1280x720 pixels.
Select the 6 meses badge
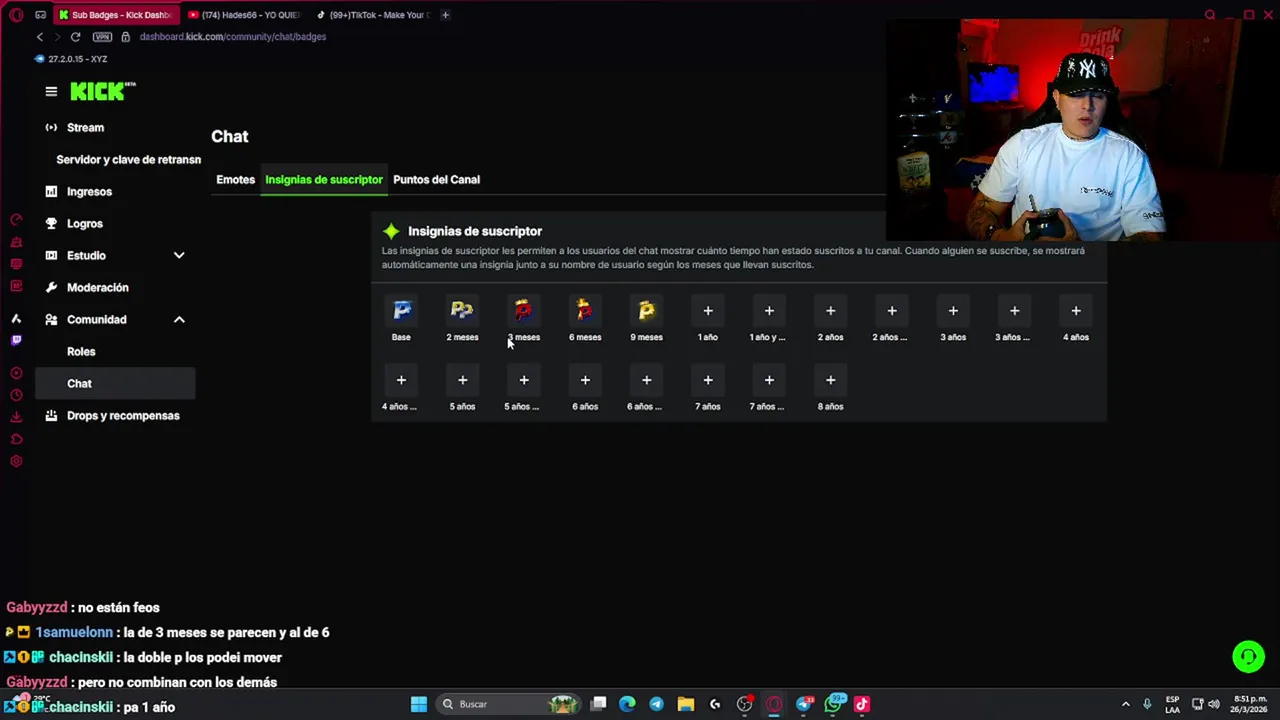coord(585,311)
